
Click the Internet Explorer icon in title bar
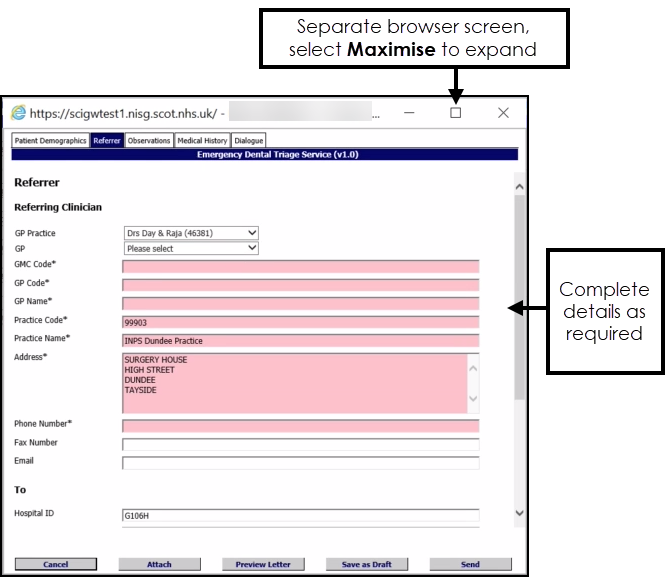tap(18, 113)
